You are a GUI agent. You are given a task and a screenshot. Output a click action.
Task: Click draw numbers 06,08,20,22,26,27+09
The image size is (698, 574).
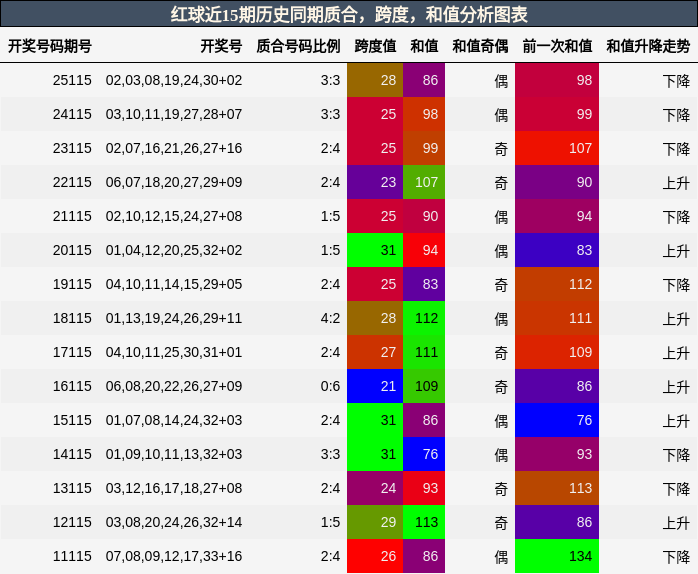[174, 386]
